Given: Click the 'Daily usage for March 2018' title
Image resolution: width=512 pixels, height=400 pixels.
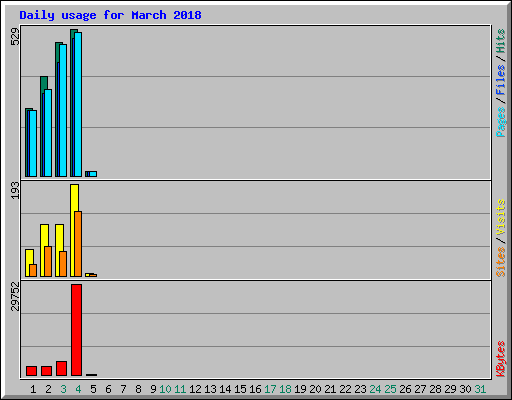Looking at the screenshot, I should tap(110, 15).
